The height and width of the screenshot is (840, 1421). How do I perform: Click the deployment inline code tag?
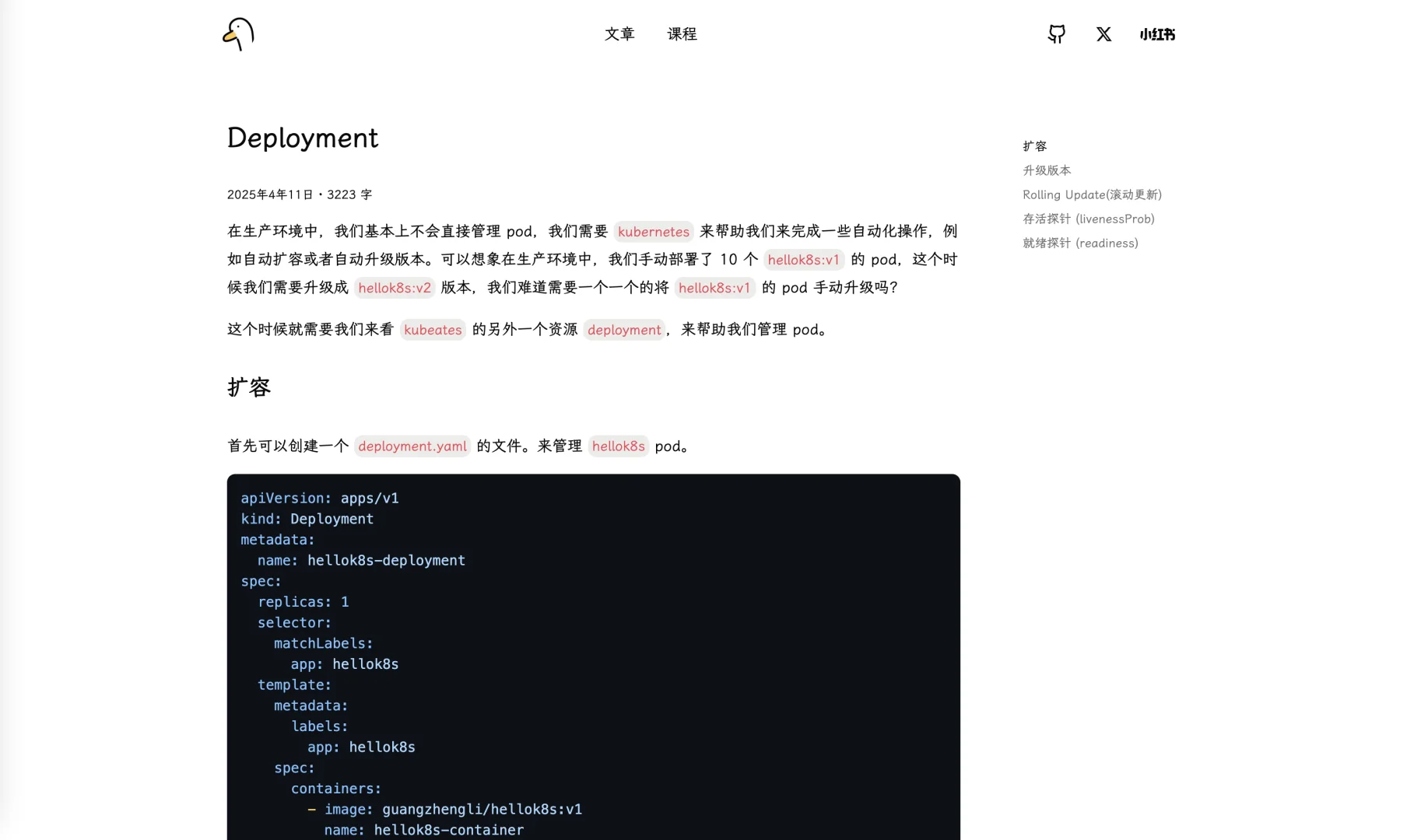click(x=624, y=330)
